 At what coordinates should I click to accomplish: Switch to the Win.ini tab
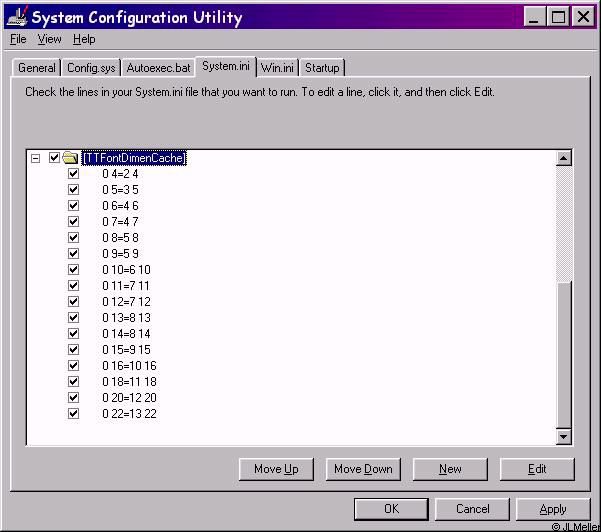[x=277, y=68]
